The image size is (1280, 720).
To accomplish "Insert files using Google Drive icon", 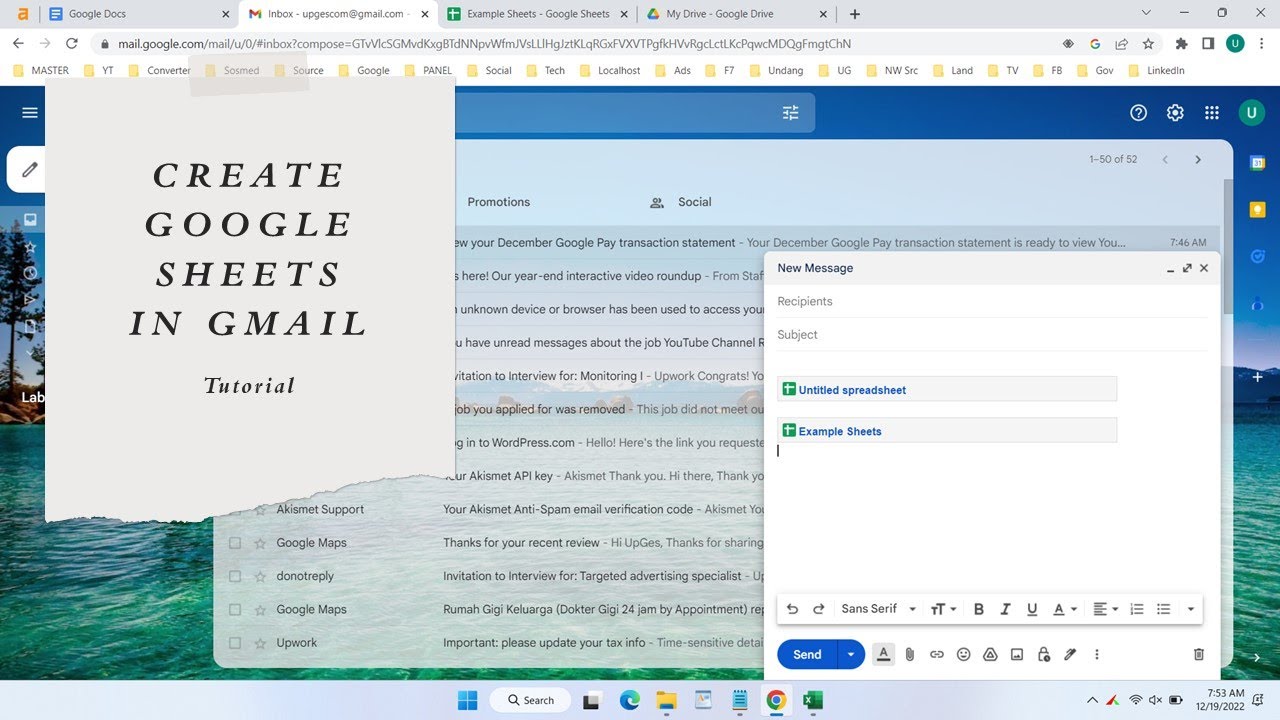I will (990, 654).
